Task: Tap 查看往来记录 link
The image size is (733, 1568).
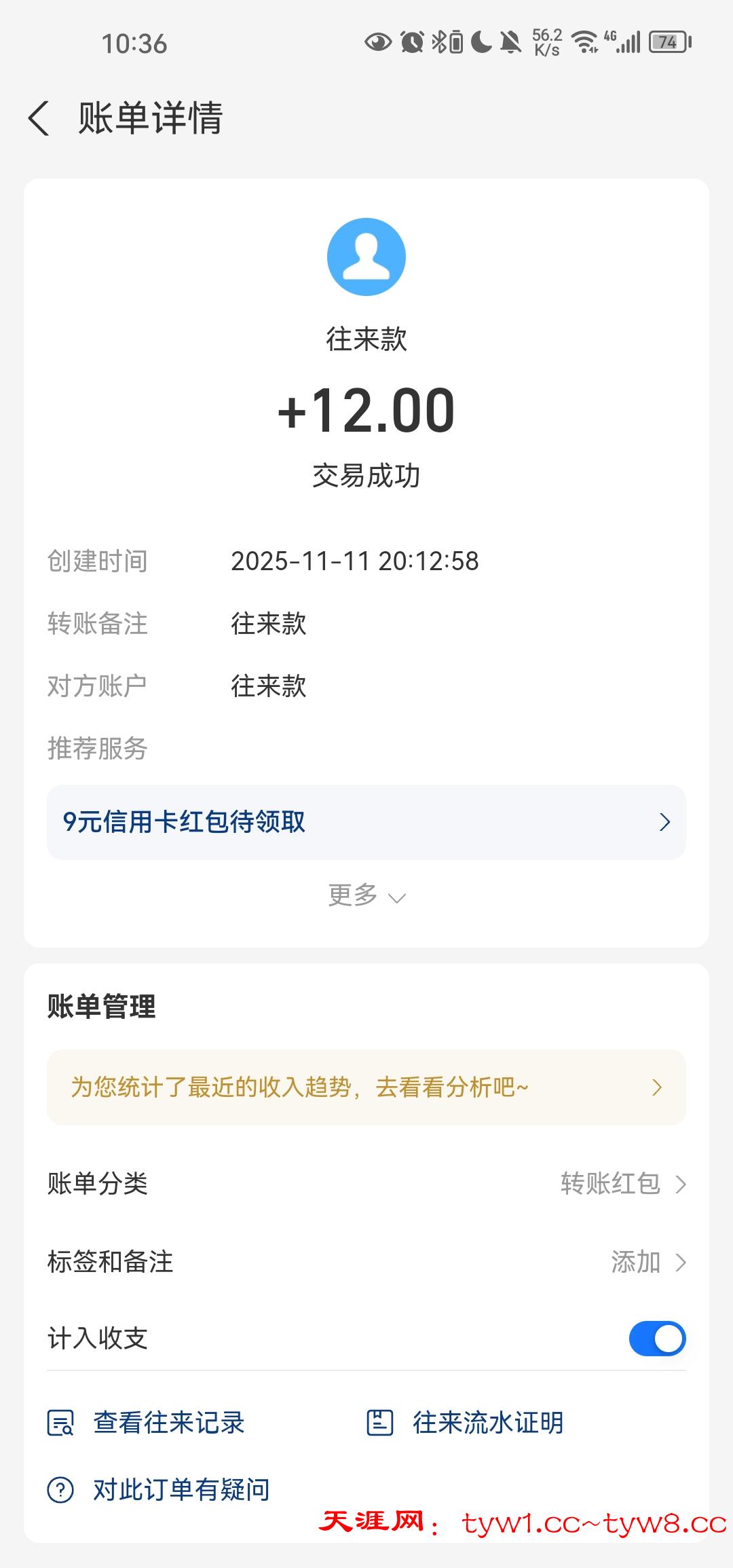Action: (168, 1423)
